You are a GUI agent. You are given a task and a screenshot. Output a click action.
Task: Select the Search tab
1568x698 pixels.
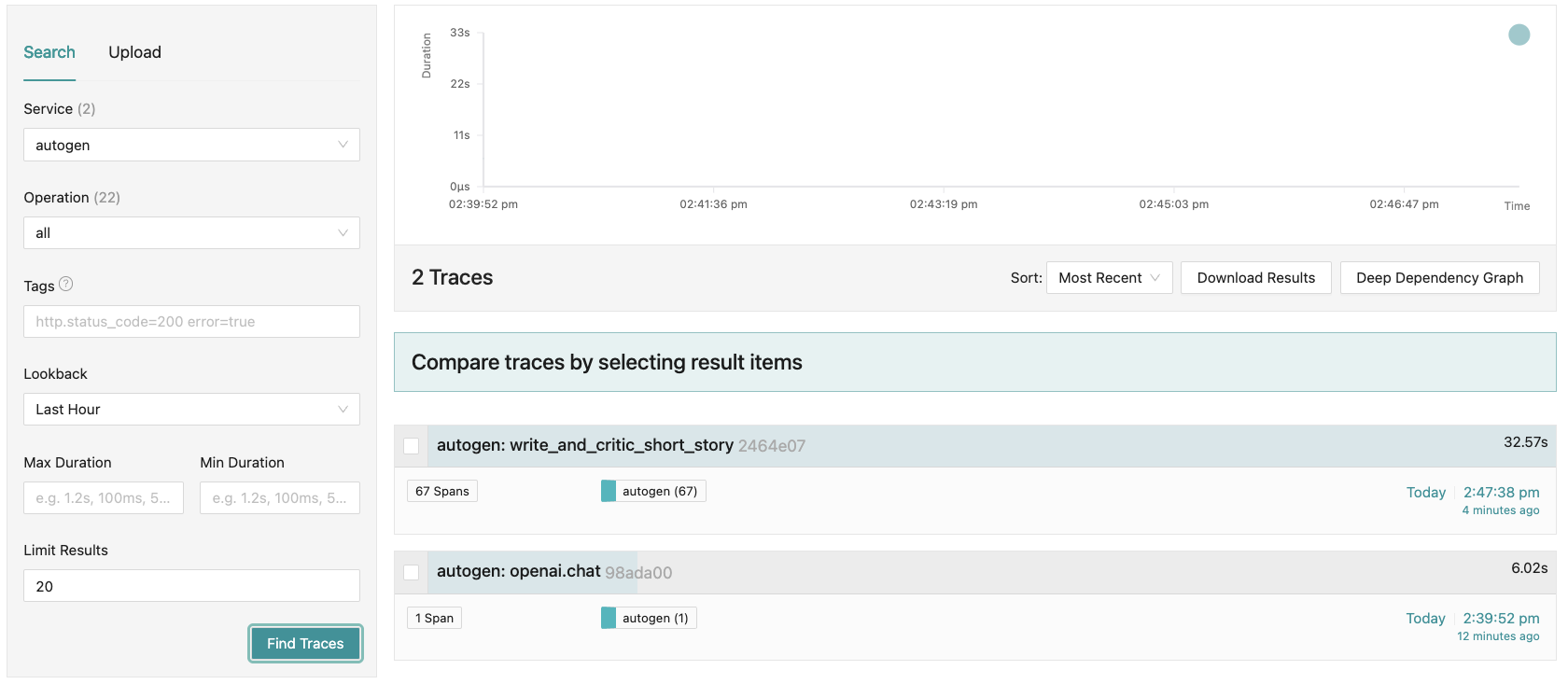click(x=49, y=52)
